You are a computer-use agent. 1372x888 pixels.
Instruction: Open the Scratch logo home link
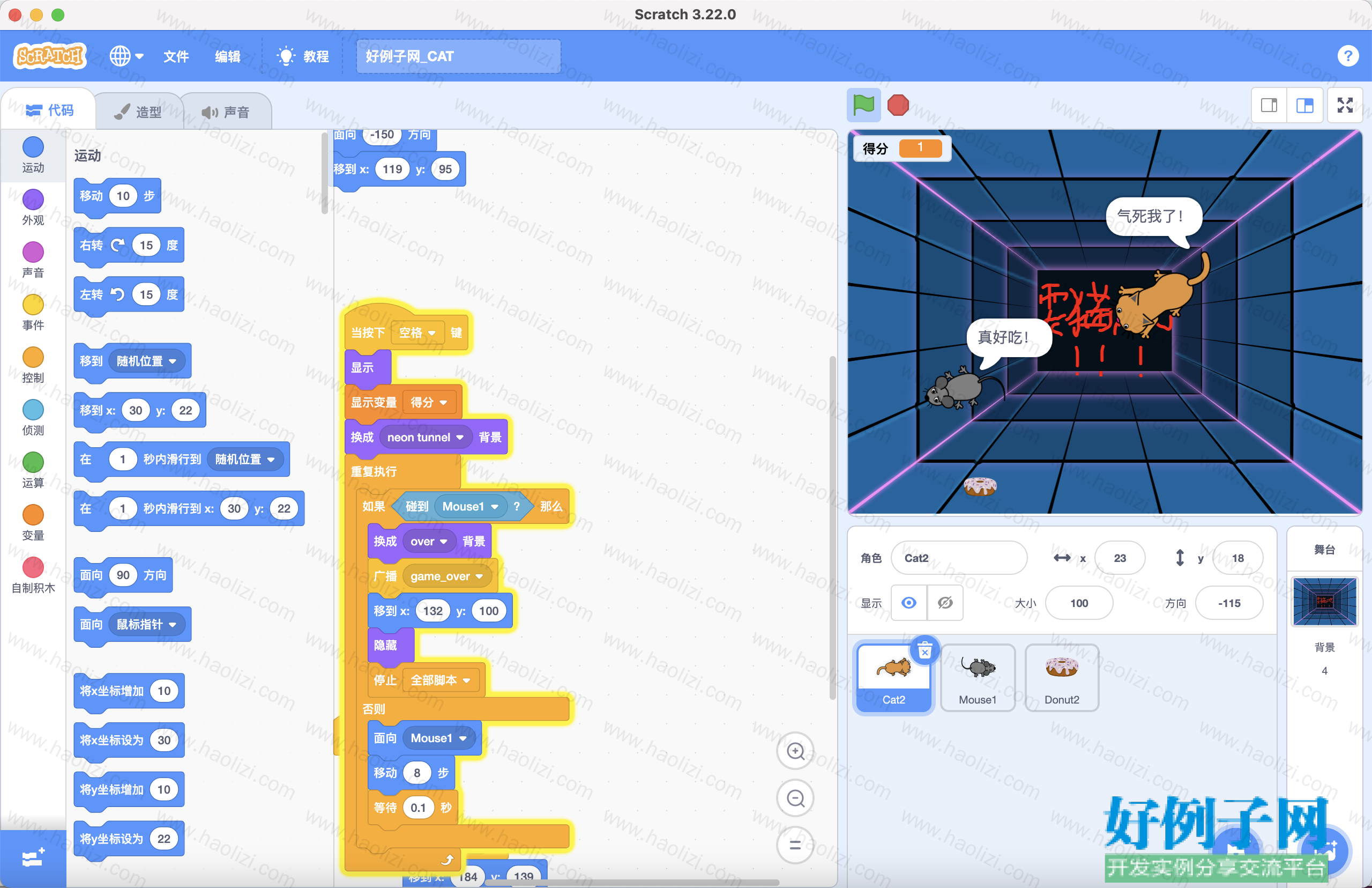(x=50, y=56)
